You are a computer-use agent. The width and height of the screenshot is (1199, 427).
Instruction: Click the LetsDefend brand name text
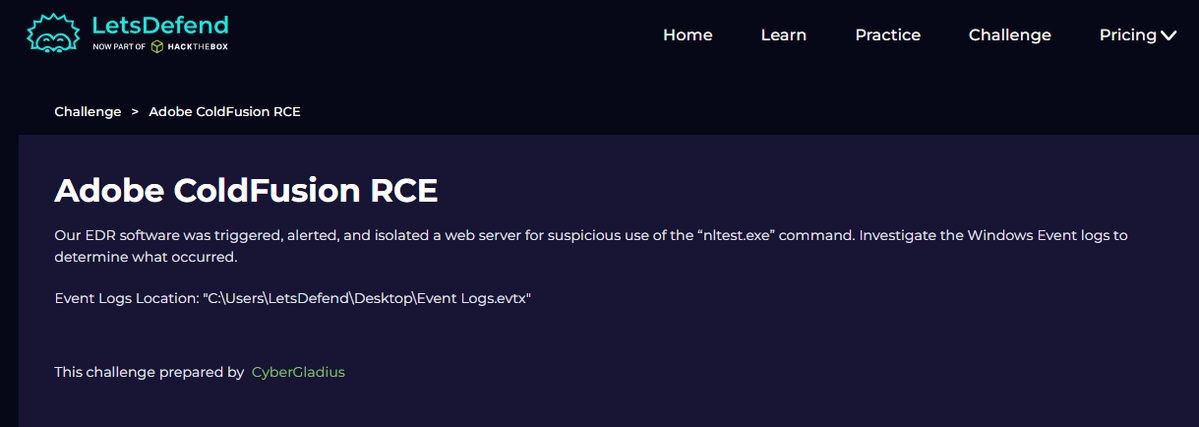point(160,24)
